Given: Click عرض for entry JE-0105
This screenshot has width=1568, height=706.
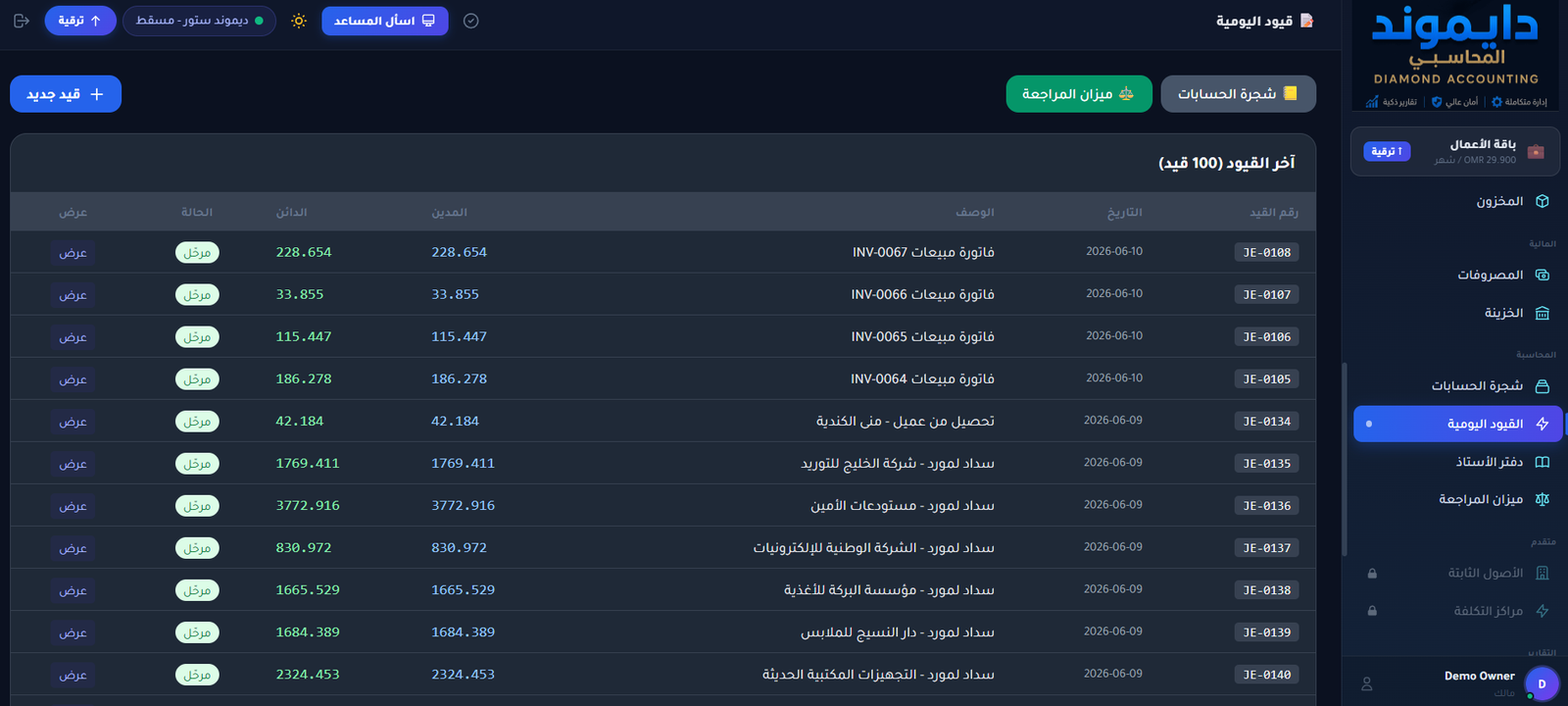Looking at the screenshot, I should (x=73, y=379).
